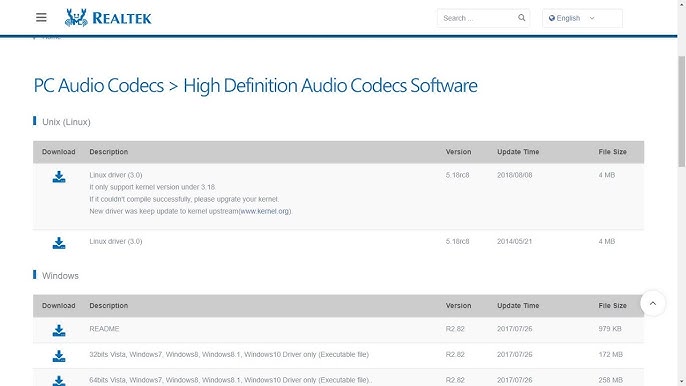Viewport: 686px width, 386px height.
Task: Click the page vertical scrollbar thumb
Action: [681, 111]
